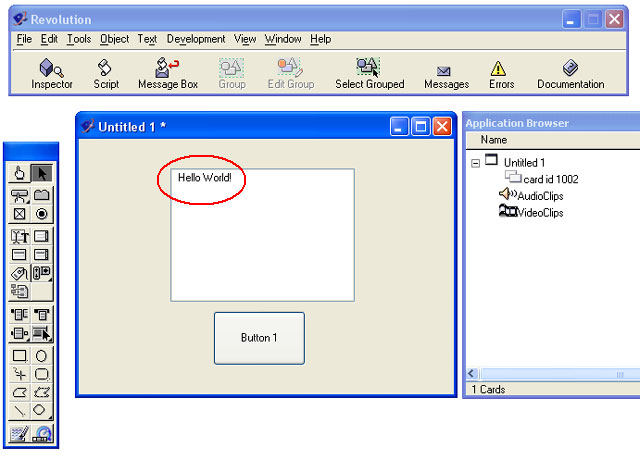640x472 pixels.
Task: Select the Pointer (arrow) edit tool
Action: point(42,174)
